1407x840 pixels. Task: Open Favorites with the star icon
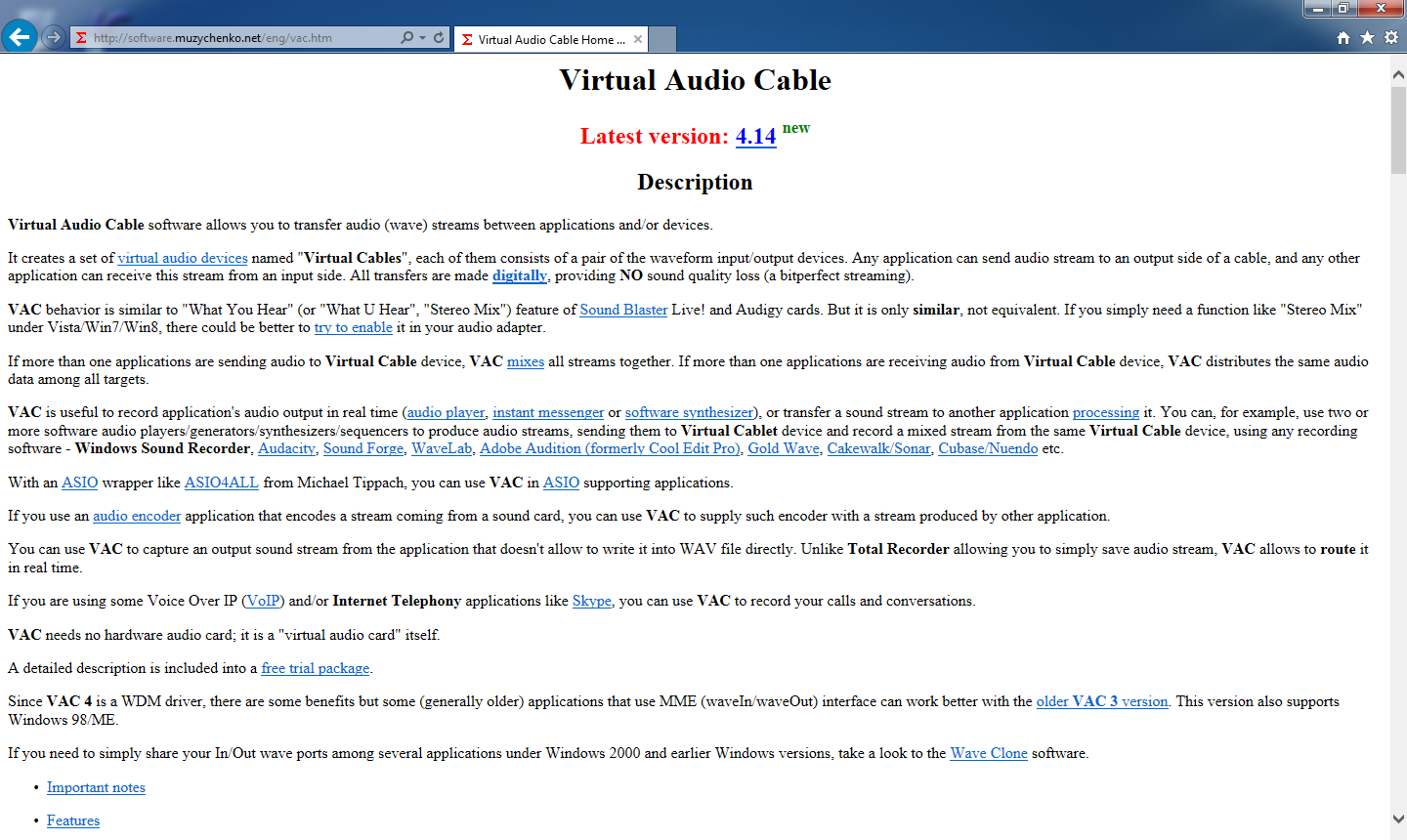[1367, 37]
